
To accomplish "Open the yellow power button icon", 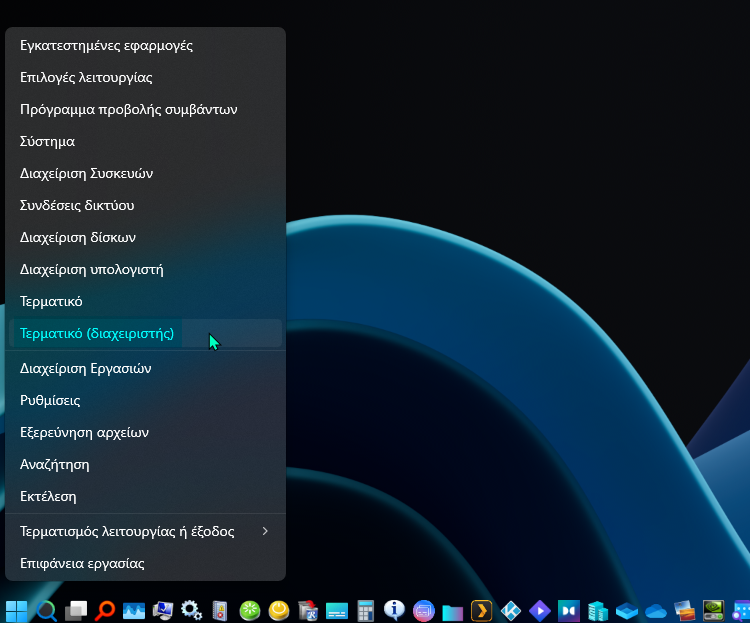I will click(x=279, y=609).
